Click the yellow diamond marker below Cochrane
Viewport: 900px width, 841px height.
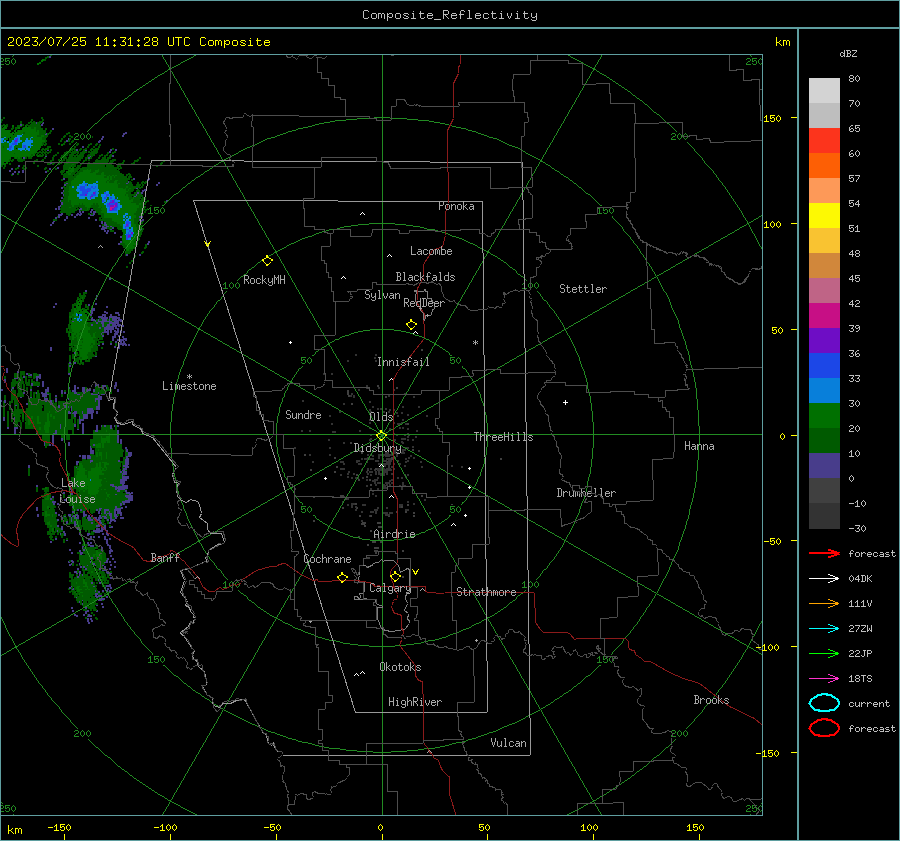342,577
